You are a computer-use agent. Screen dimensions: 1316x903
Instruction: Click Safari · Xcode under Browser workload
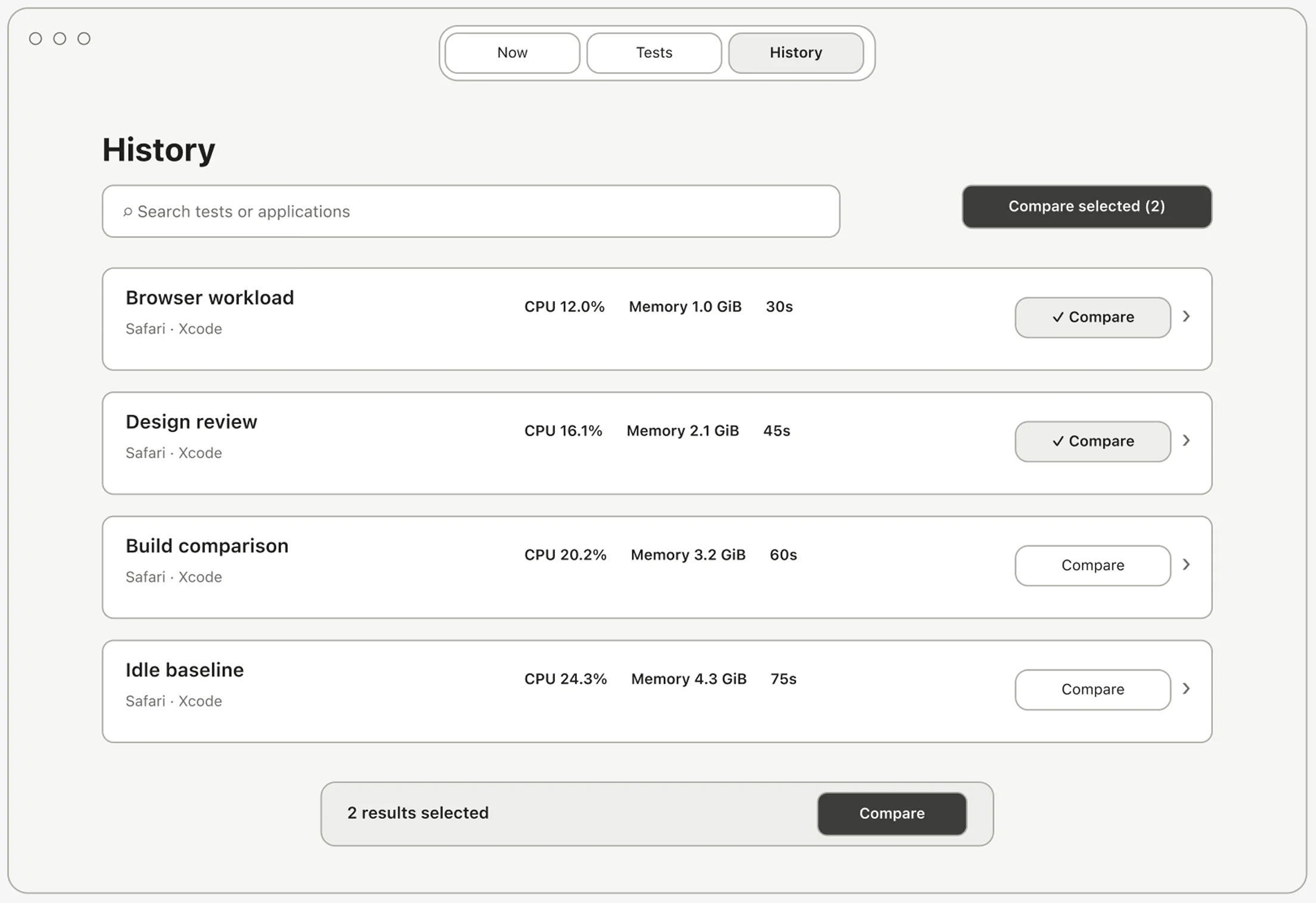tap(173, 328)
